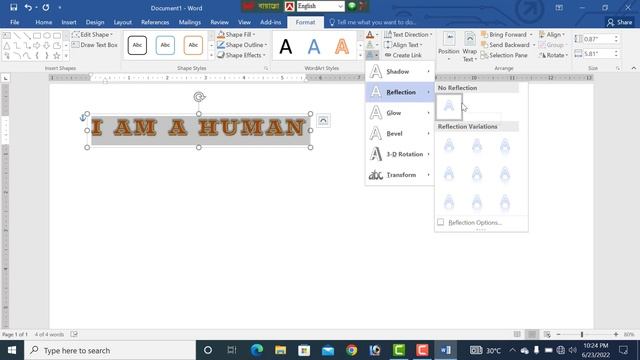
Task: Open Align dropdown in Arrange group
Action: click(552, 35)
